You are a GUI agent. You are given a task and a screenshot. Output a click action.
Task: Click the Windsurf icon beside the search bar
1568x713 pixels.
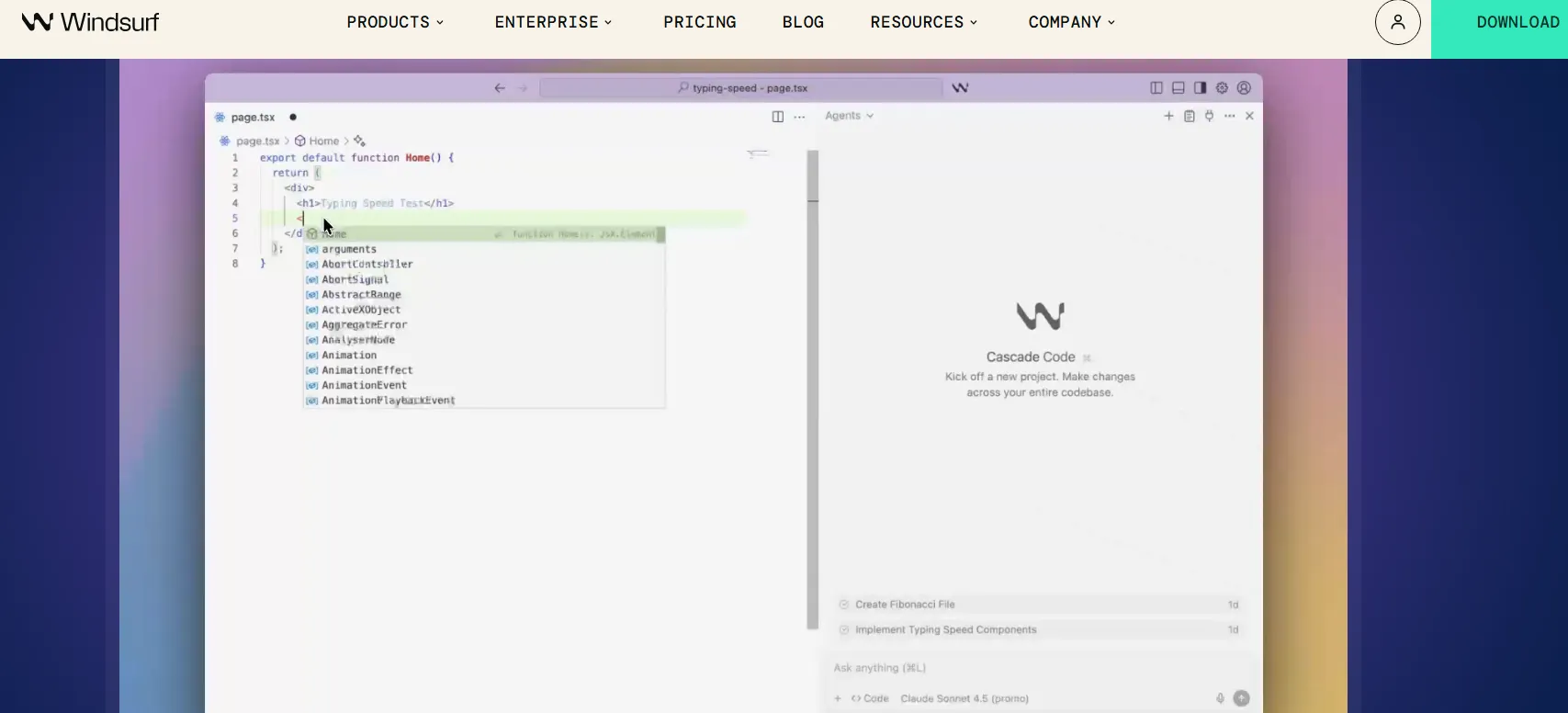tap(960, 88)
